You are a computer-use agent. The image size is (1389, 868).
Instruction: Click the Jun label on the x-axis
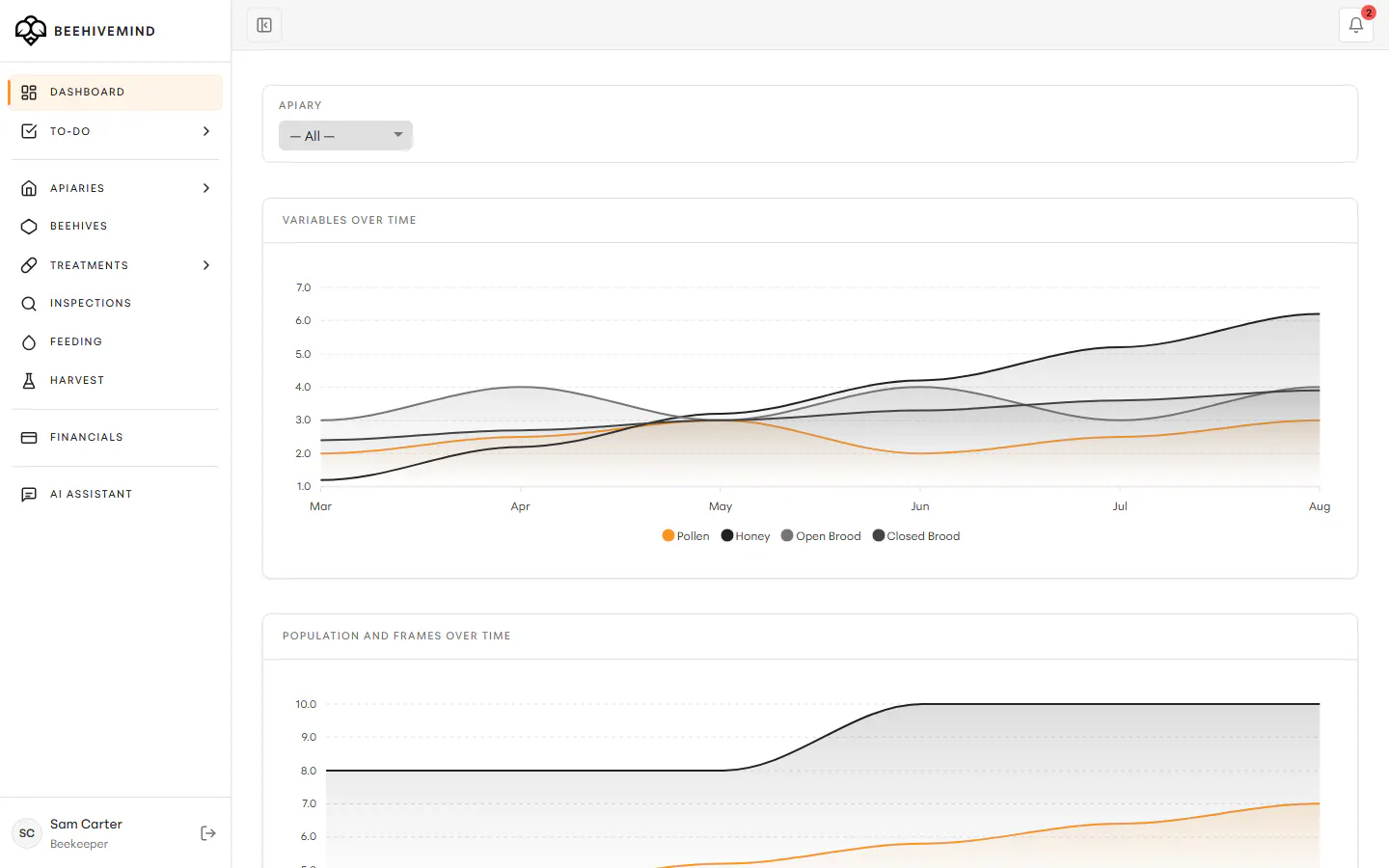(x=920, y=507)
